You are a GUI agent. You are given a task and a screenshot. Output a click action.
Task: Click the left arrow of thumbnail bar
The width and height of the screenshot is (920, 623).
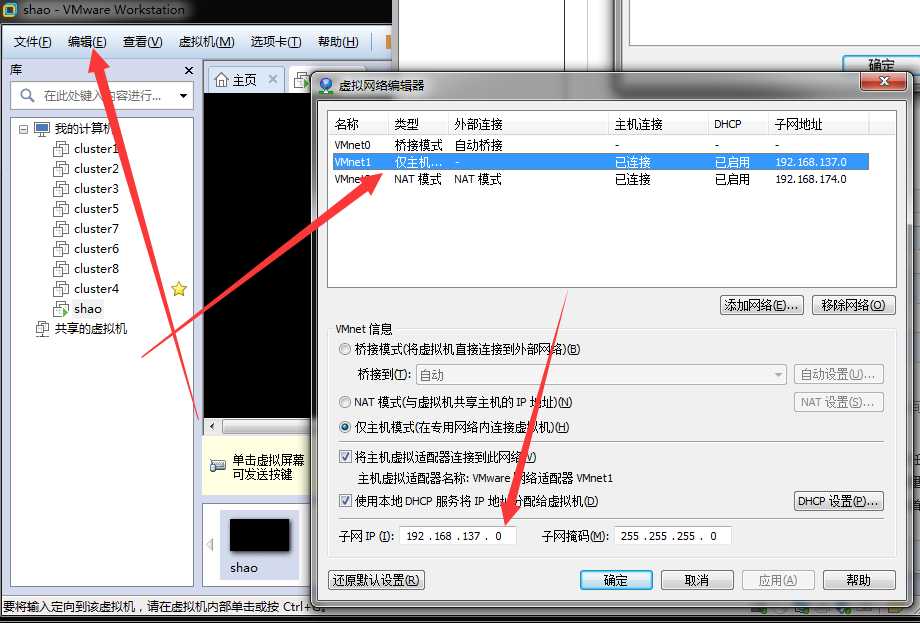pos(210,545)
